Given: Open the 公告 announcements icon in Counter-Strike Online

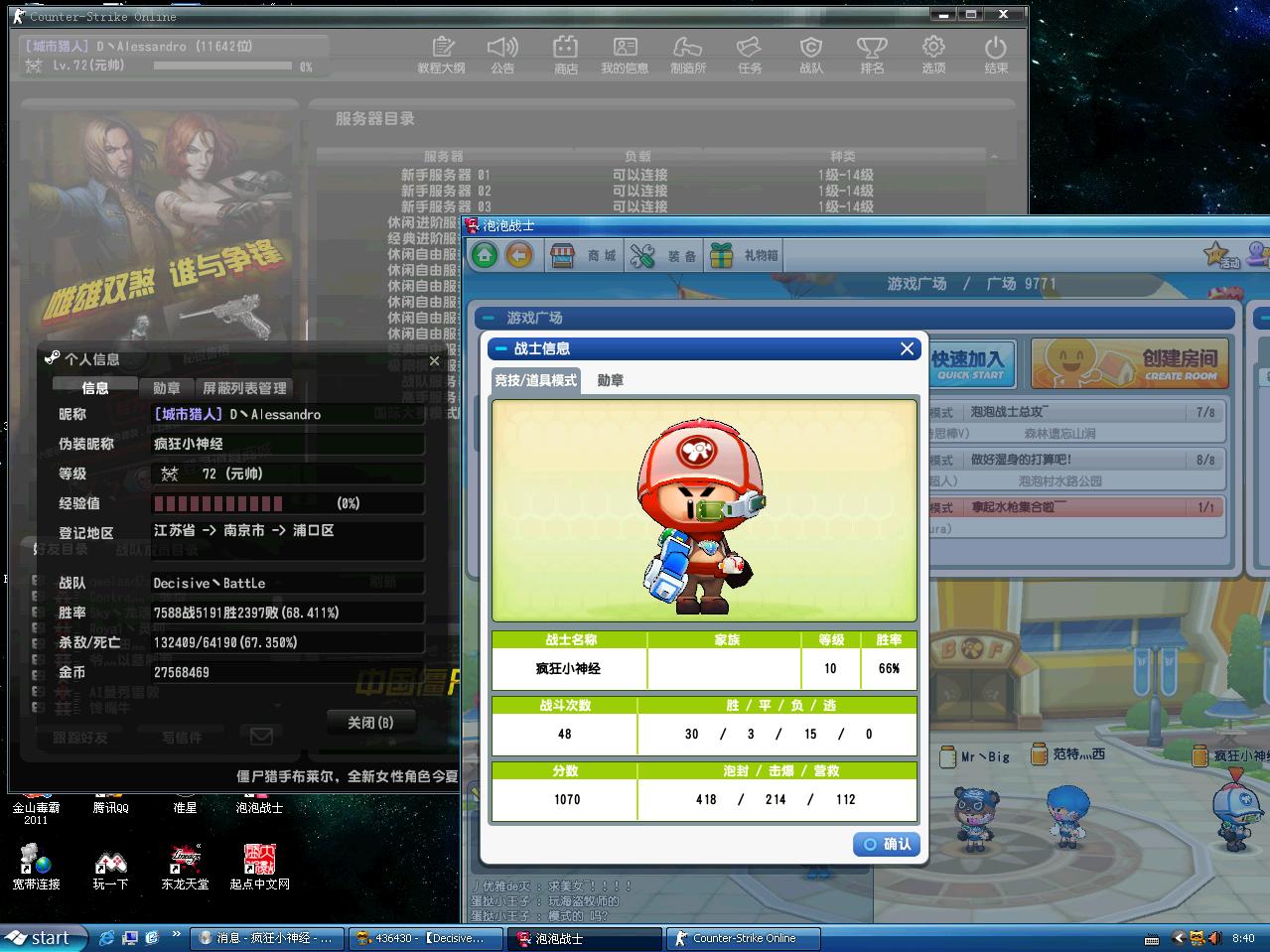Looking at the screenshot, I should (502, 55).
